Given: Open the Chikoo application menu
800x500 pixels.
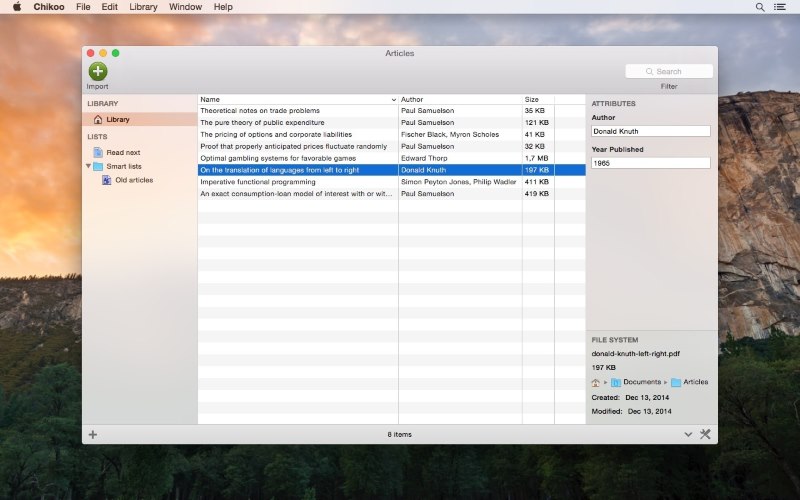Looking at the screenshot, I should (x=49, y=7).
